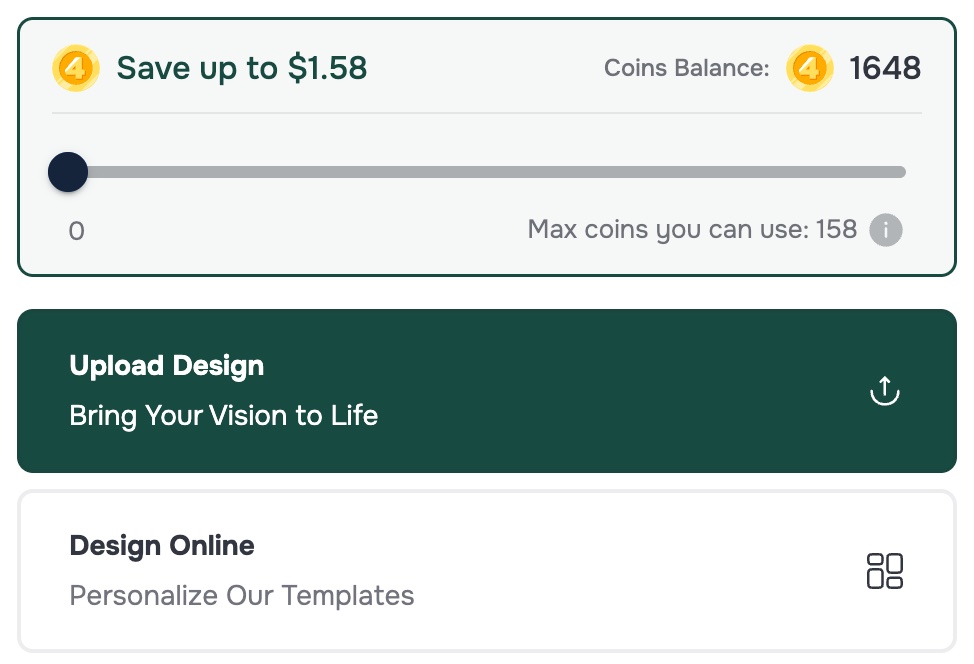The height and width of the screenshot is (664, 974).
Task: Click the 0 value under the slider
Action: (76, 230)
